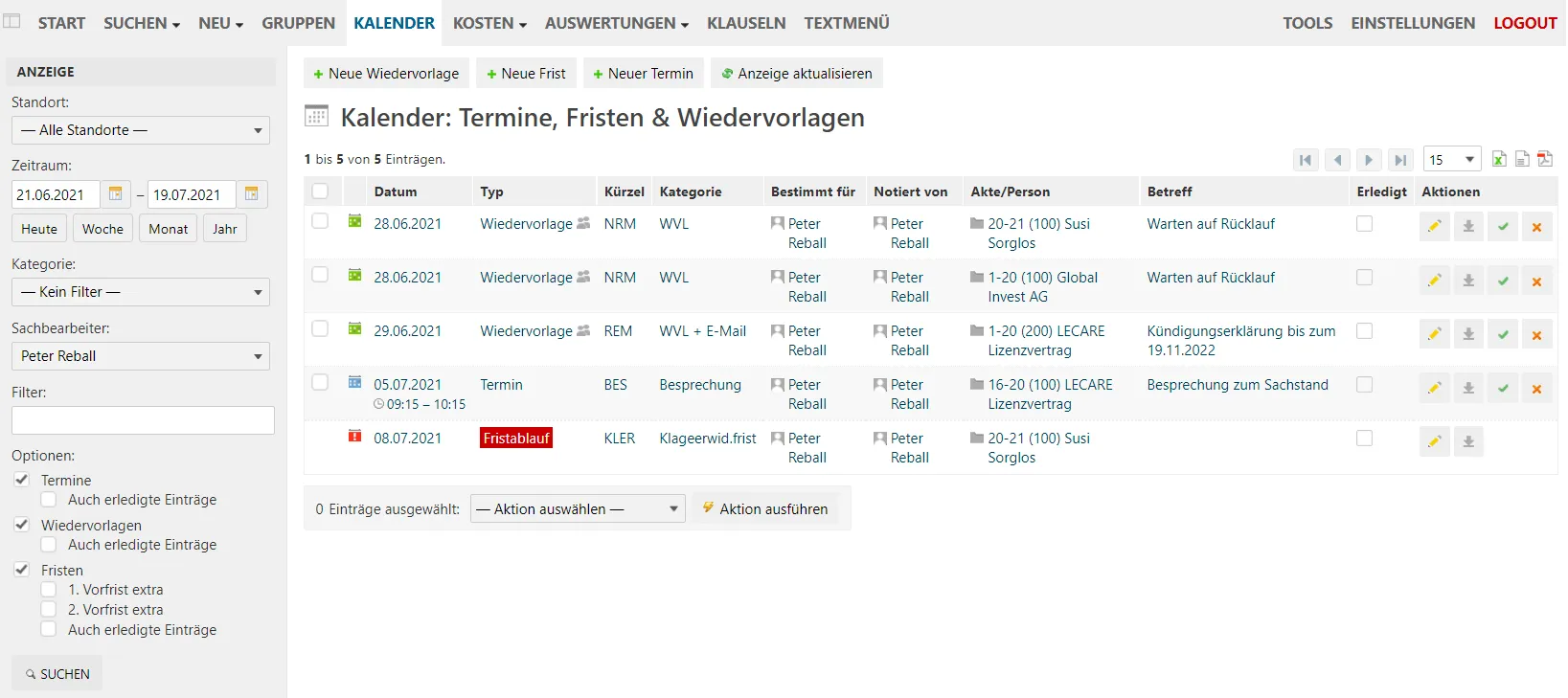Open the GRUPPEN section
Screen dimensions: 1568x698
(x=299, y=23)
